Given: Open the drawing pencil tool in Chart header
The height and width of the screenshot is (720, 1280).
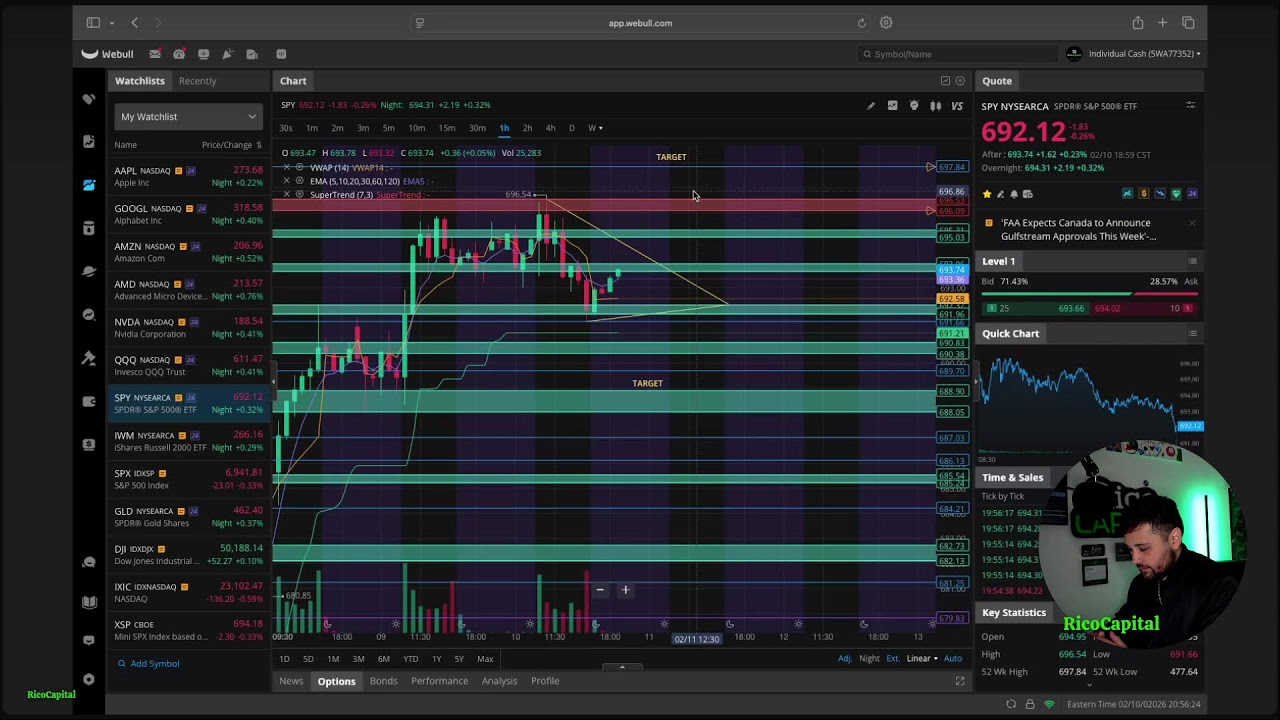Looking at the screenshot, I should (x=870, y=106).
